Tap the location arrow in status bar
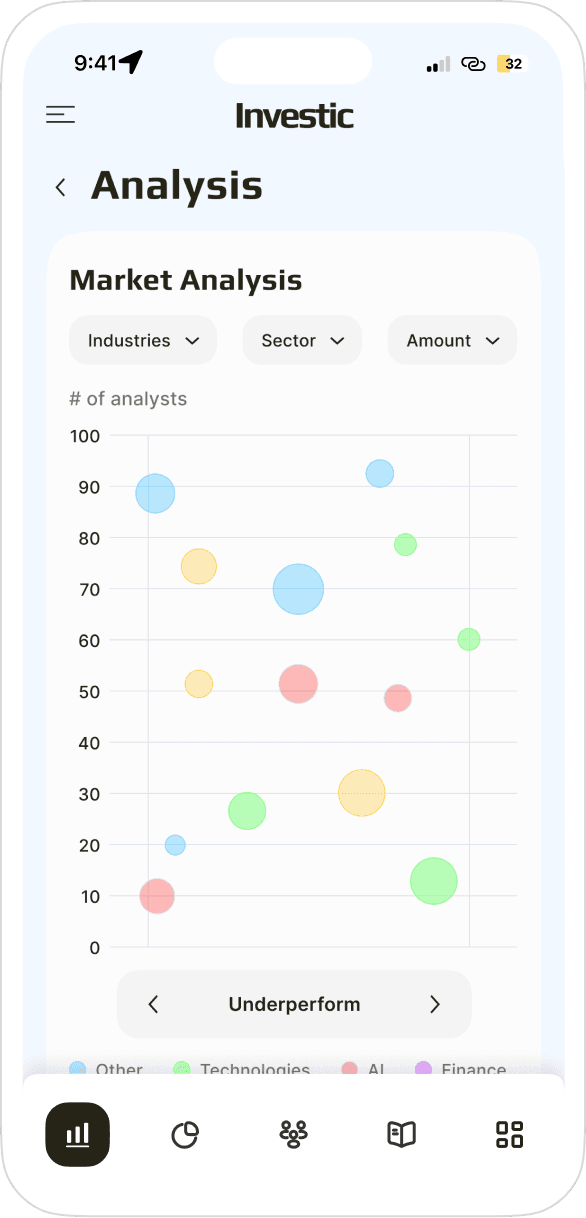 click(x=131, y=62)
